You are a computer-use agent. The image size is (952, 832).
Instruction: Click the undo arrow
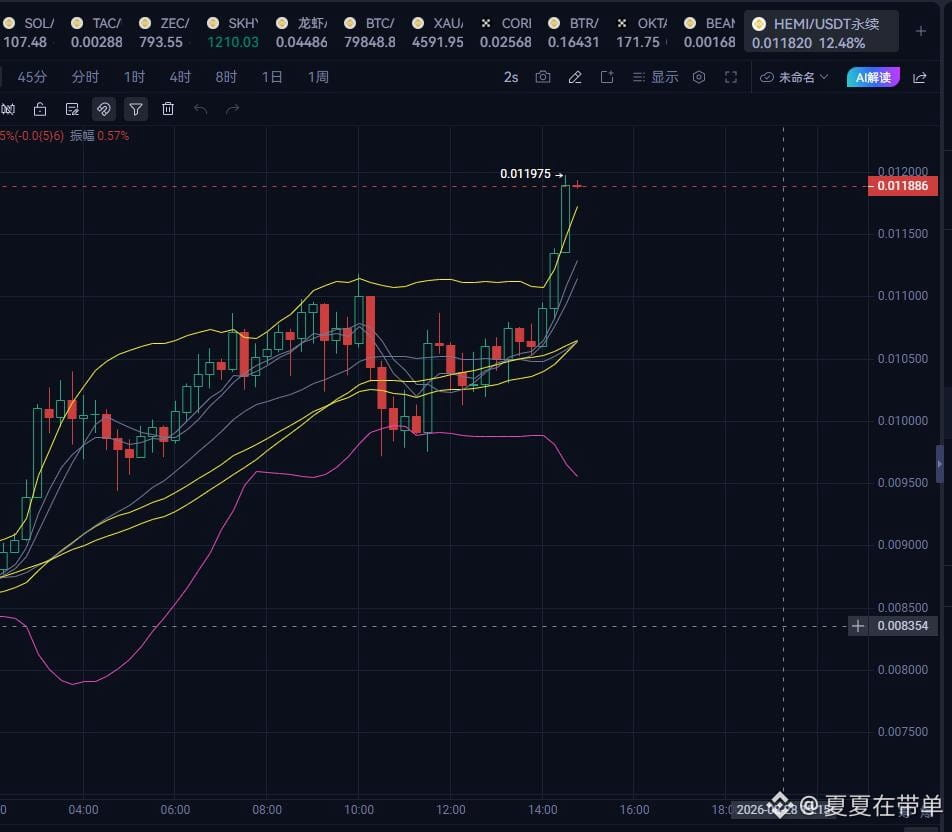pyautogui.click(x=200, y=109)
